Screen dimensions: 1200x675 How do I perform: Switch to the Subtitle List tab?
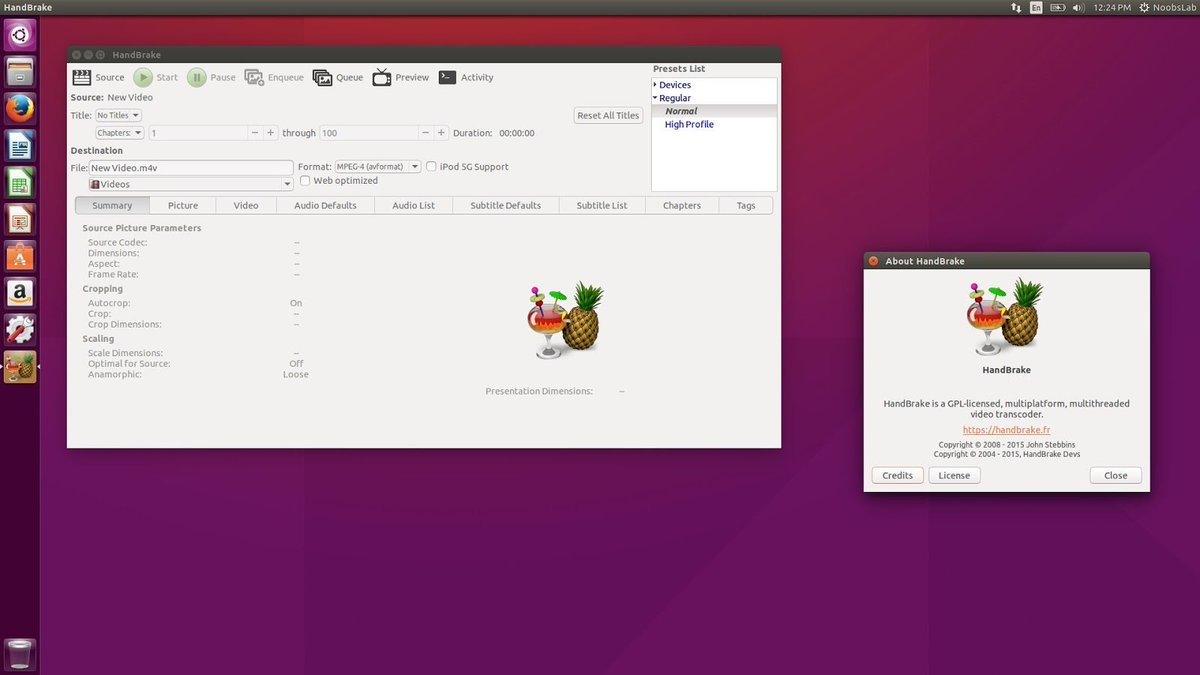[x=602, y=205]
